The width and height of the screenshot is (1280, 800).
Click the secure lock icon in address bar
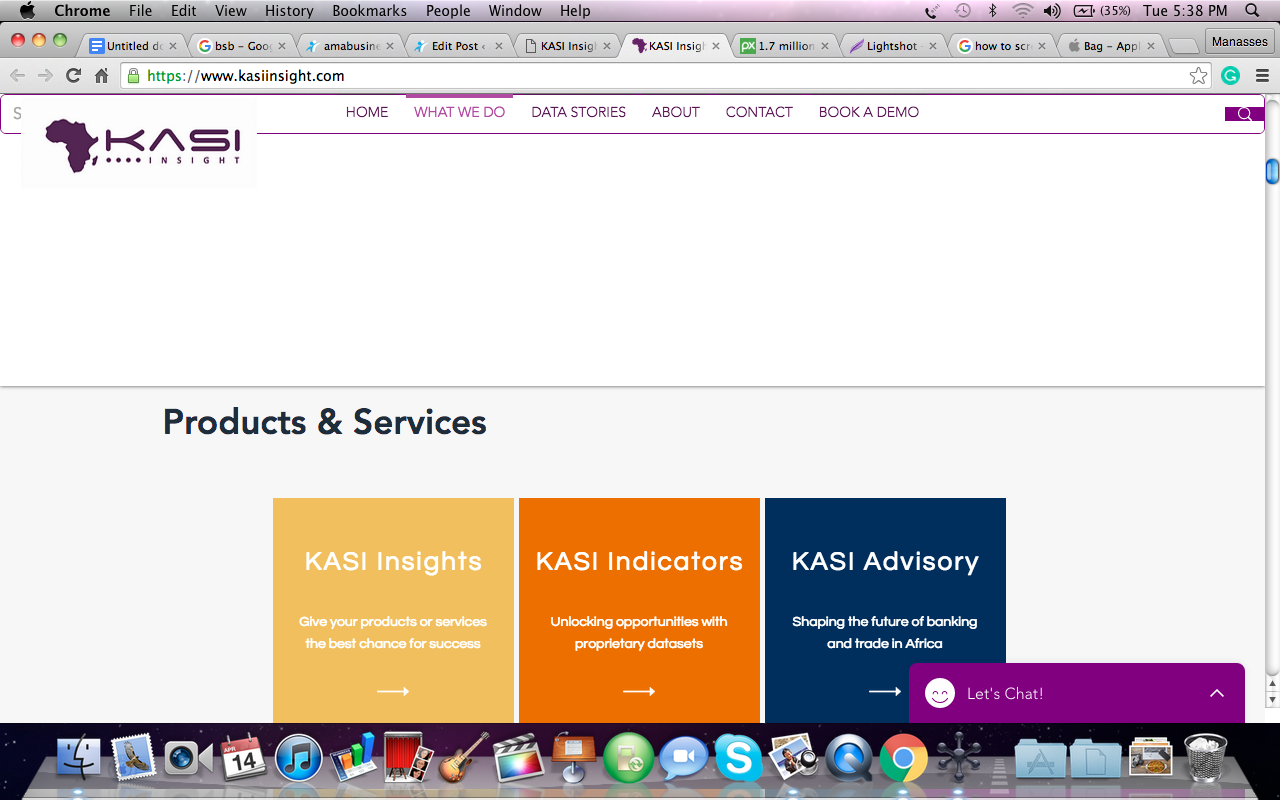point(133,76)
